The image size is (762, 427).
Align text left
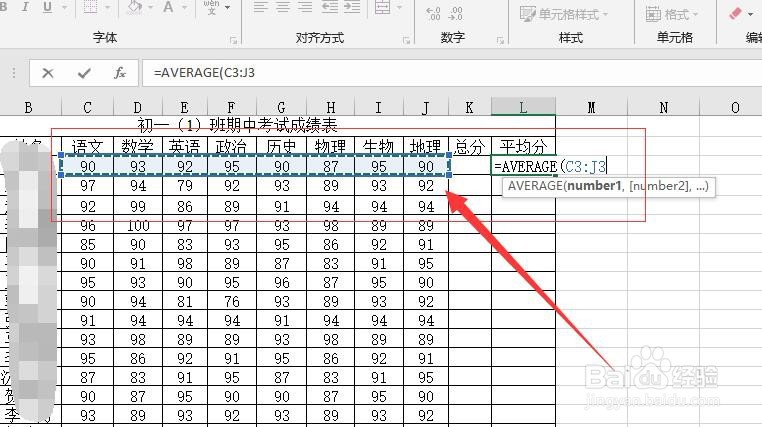[260, 7]
